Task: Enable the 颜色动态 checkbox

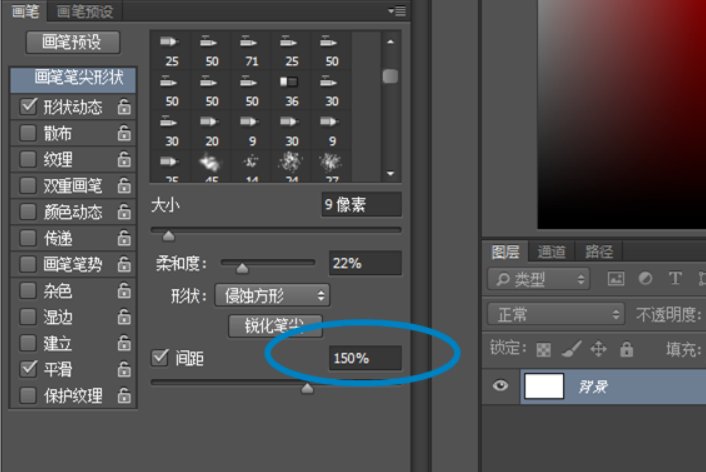Action: tap(28, 211)
